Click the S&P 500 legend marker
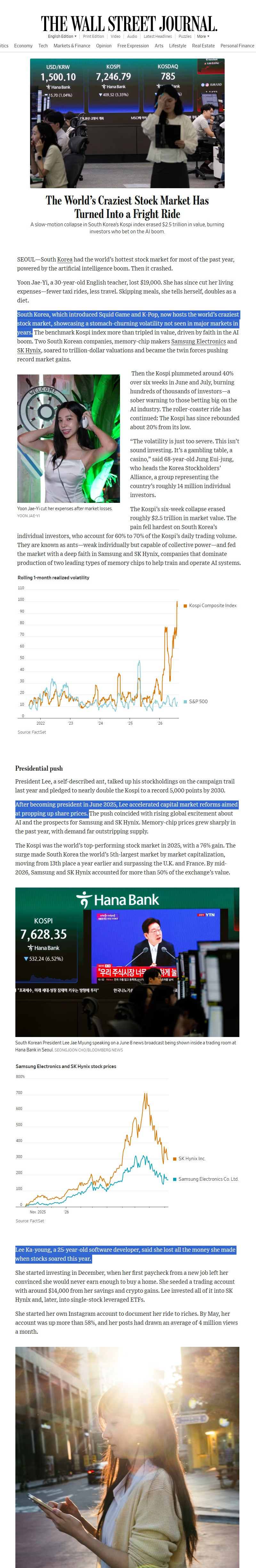Image resolution: width=256 pixels, height=1568 pixels. 186,702
